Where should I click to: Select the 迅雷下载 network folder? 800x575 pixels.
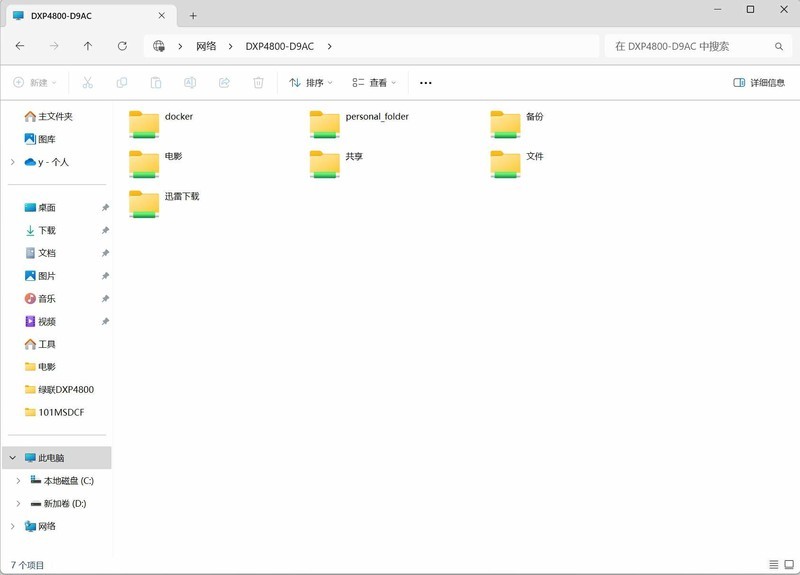click(164, 204)
